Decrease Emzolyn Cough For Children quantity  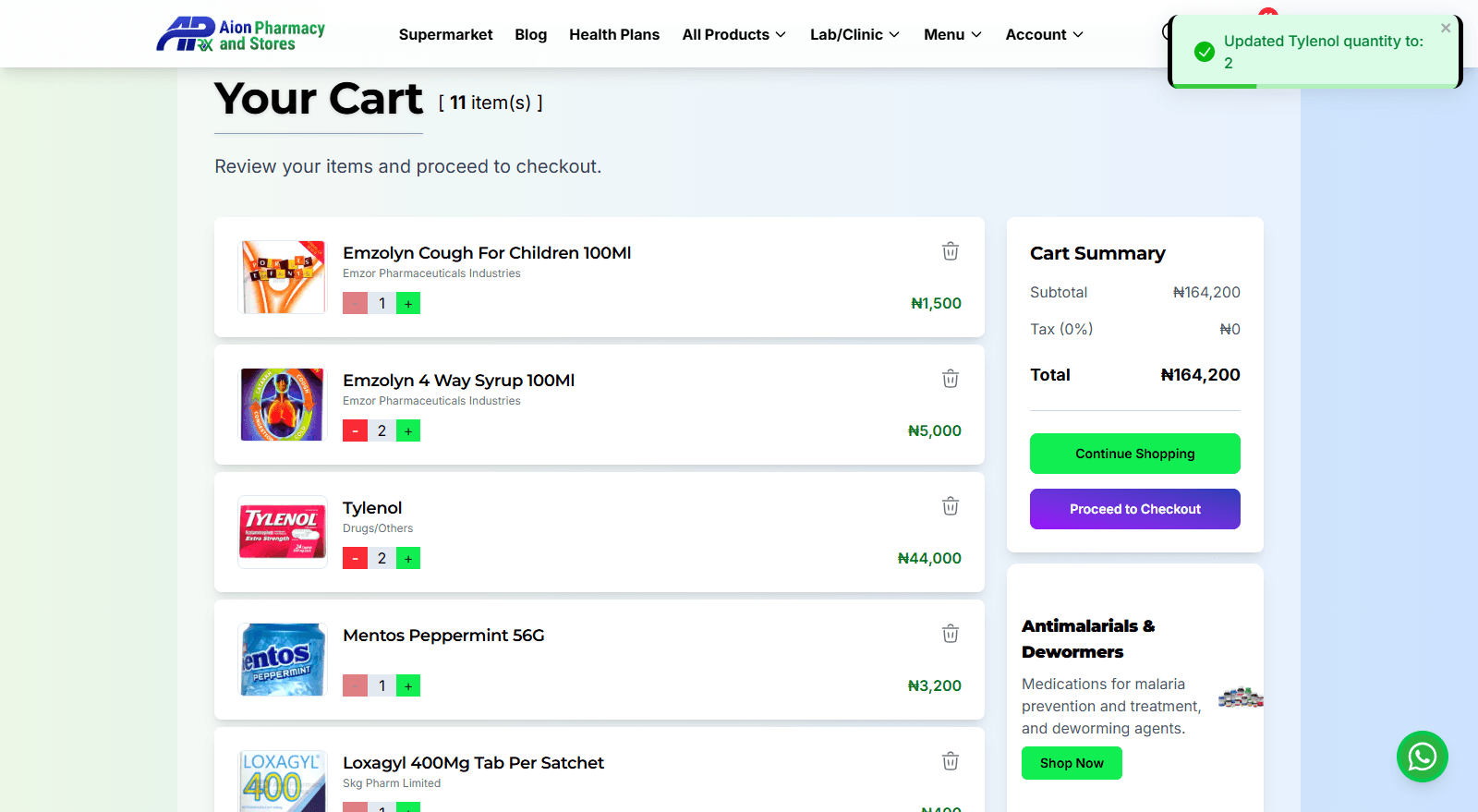(355, 303)
